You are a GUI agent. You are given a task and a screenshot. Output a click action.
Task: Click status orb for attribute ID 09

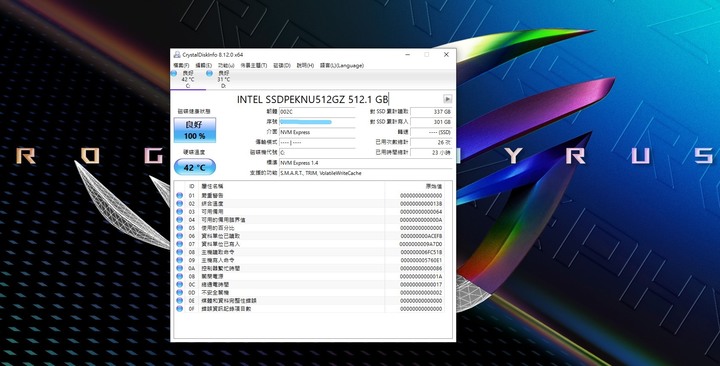click(180, 260)
